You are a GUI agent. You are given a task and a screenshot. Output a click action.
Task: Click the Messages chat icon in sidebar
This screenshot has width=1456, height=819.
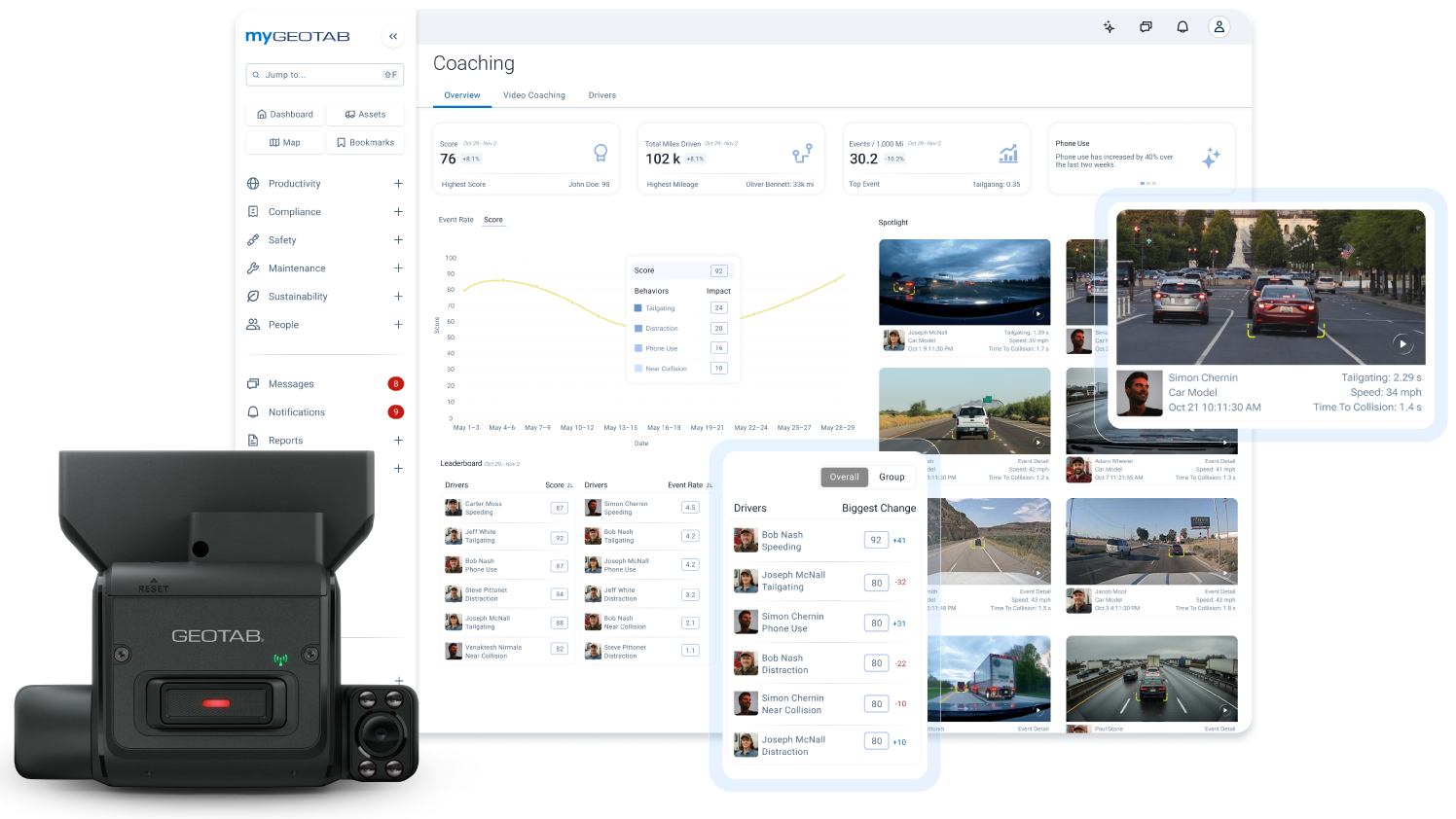click(x=253, y=384)
